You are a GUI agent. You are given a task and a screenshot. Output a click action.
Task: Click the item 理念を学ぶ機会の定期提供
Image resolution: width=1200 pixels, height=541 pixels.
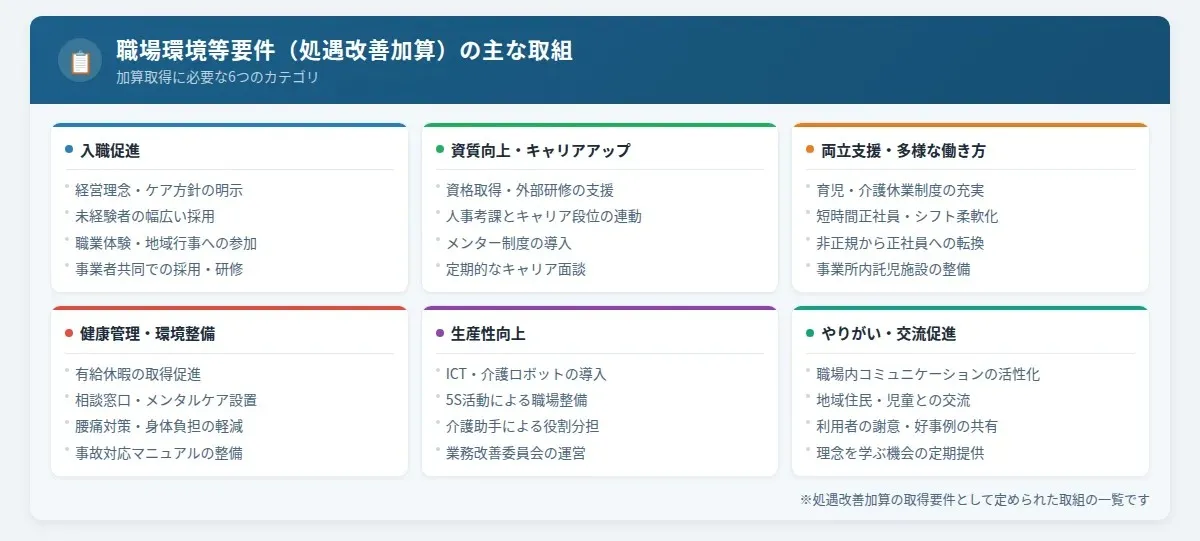click(900, 452)
